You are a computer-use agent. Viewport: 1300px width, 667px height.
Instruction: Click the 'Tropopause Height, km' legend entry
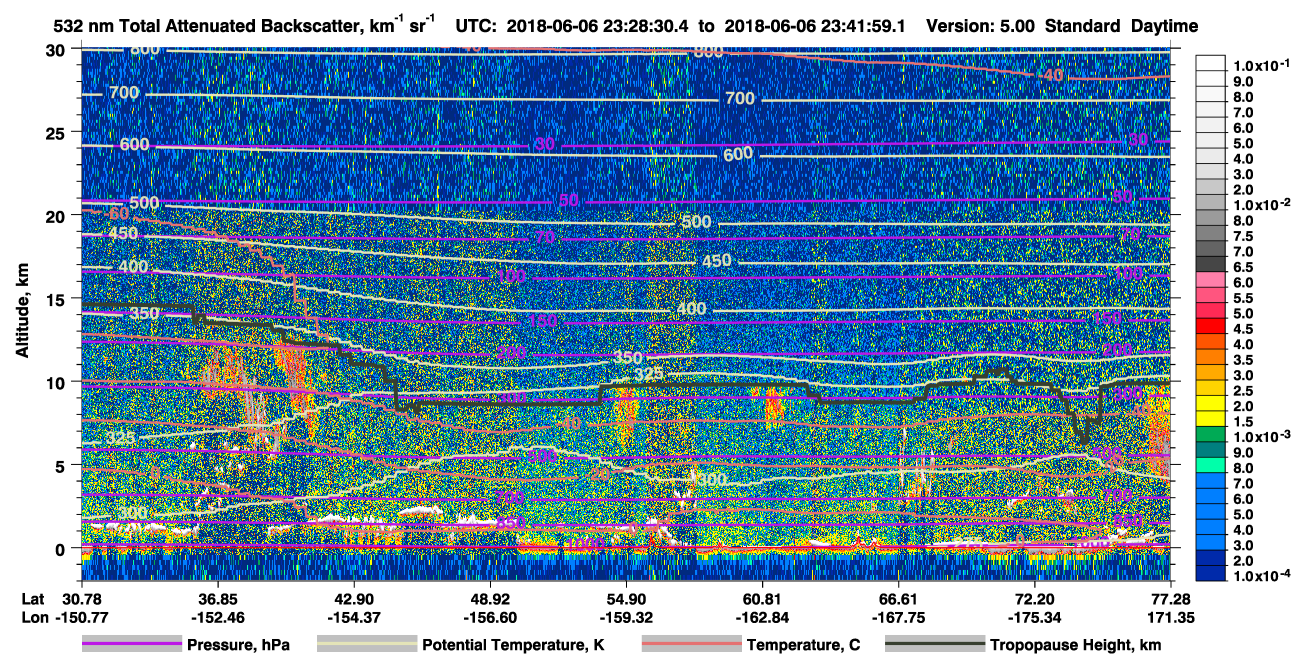click(1075, 645)
